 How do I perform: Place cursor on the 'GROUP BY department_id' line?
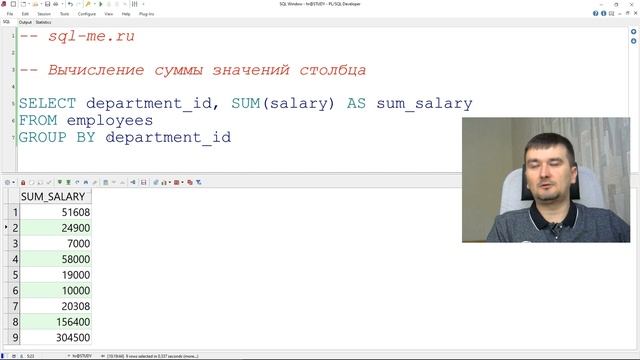(124, 138)
